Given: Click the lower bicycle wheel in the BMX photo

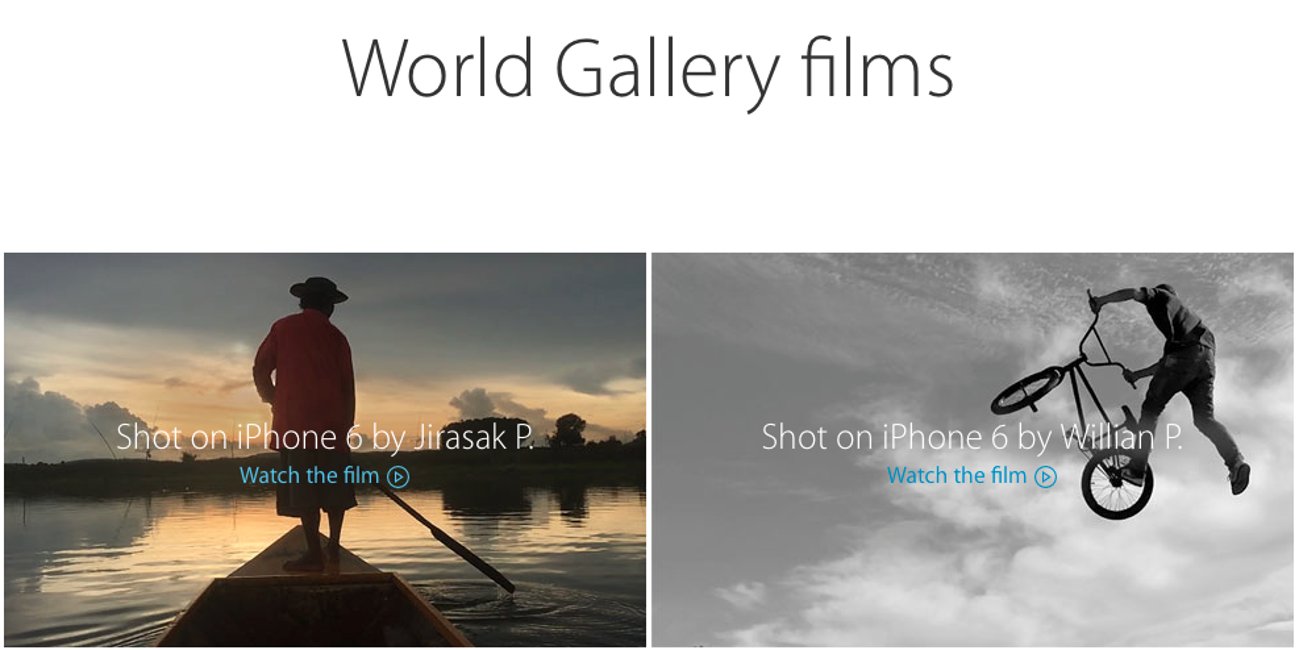Looking at the screenshot, I should click(1117, 484).
